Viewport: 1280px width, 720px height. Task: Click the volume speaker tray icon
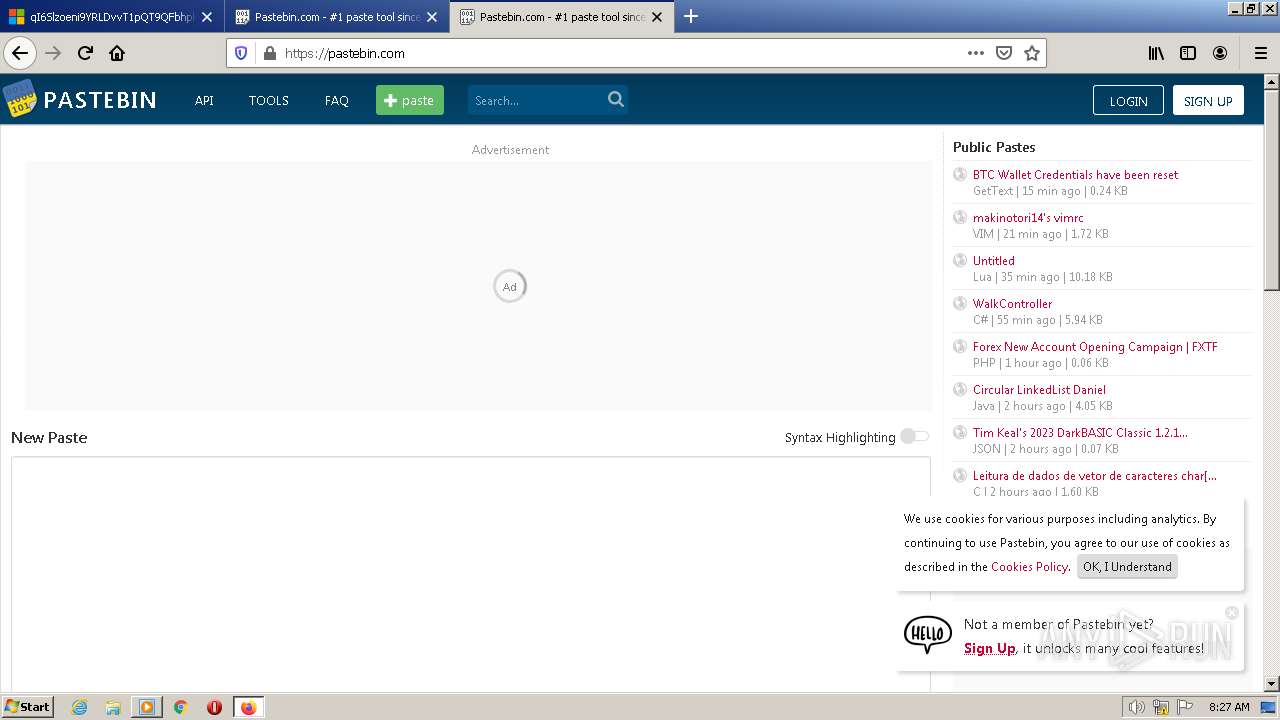click(x=1136, y=707)
